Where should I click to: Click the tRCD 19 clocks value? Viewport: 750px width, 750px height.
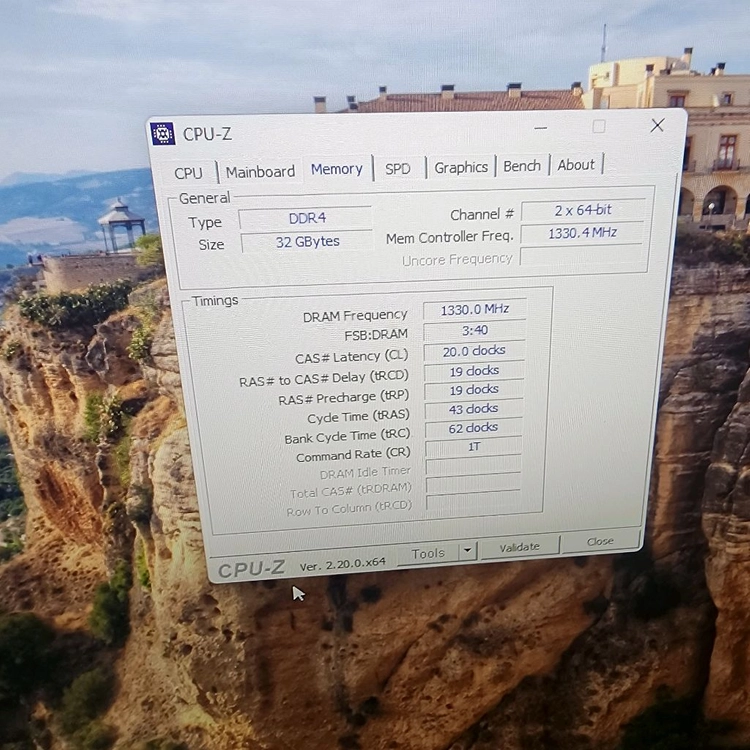point(474,371)
